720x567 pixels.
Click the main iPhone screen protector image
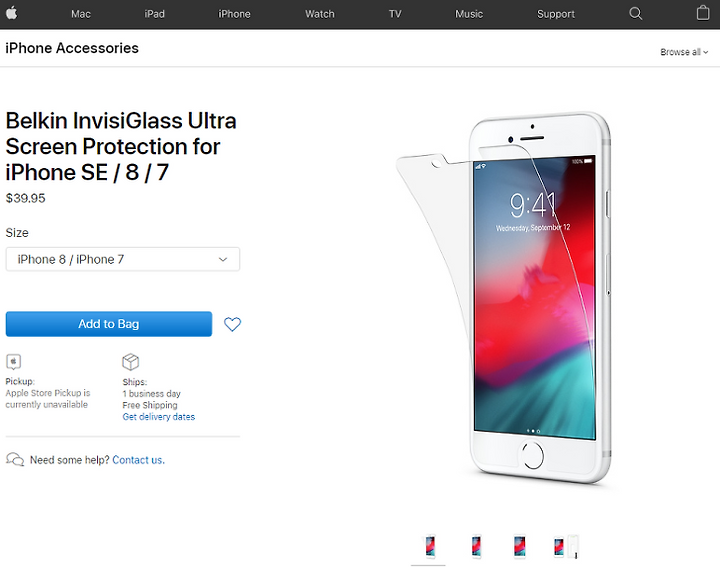[504, 298]
